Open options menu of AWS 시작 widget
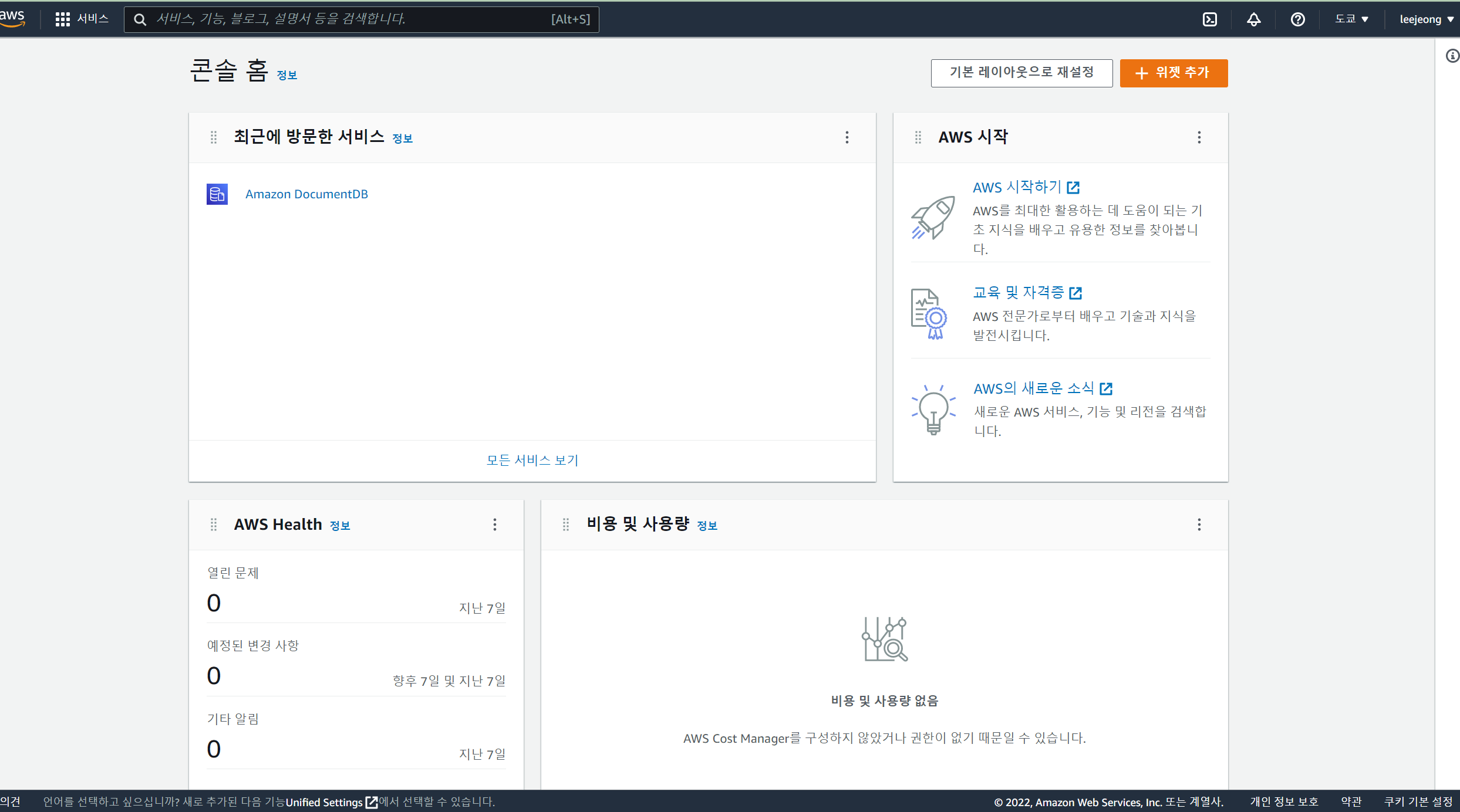Screen dimensions: 1460x812 coord(1199,137)
